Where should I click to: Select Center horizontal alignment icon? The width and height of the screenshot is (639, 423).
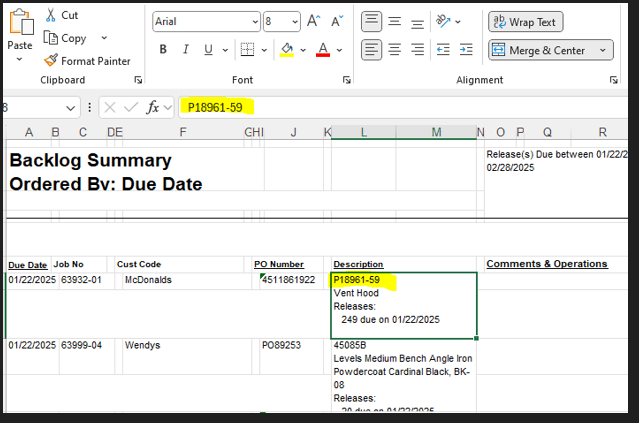coord(394,50)
